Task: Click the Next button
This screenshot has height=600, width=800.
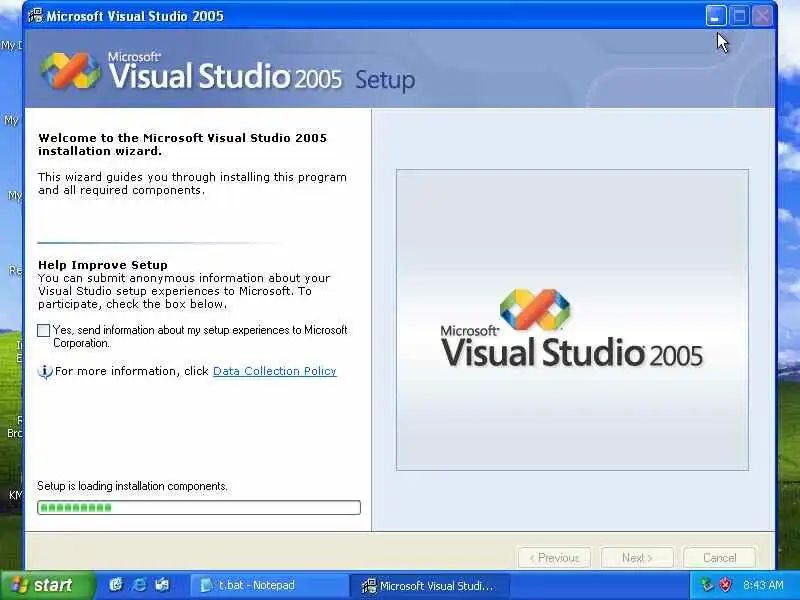Action: coord(637,558)
